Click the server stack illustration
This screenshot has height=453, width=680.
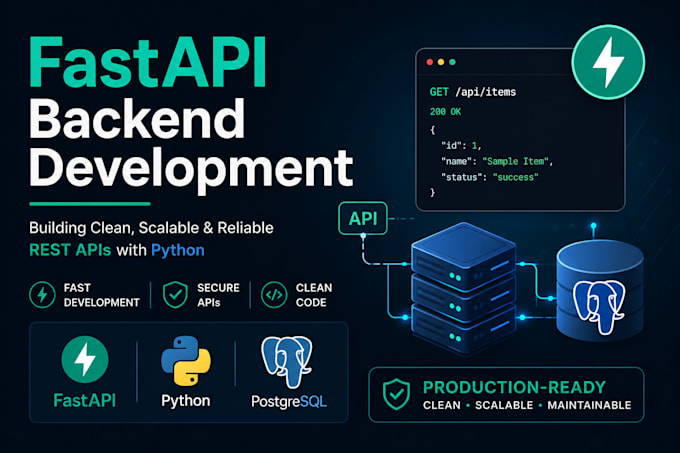tap(464, 288)
